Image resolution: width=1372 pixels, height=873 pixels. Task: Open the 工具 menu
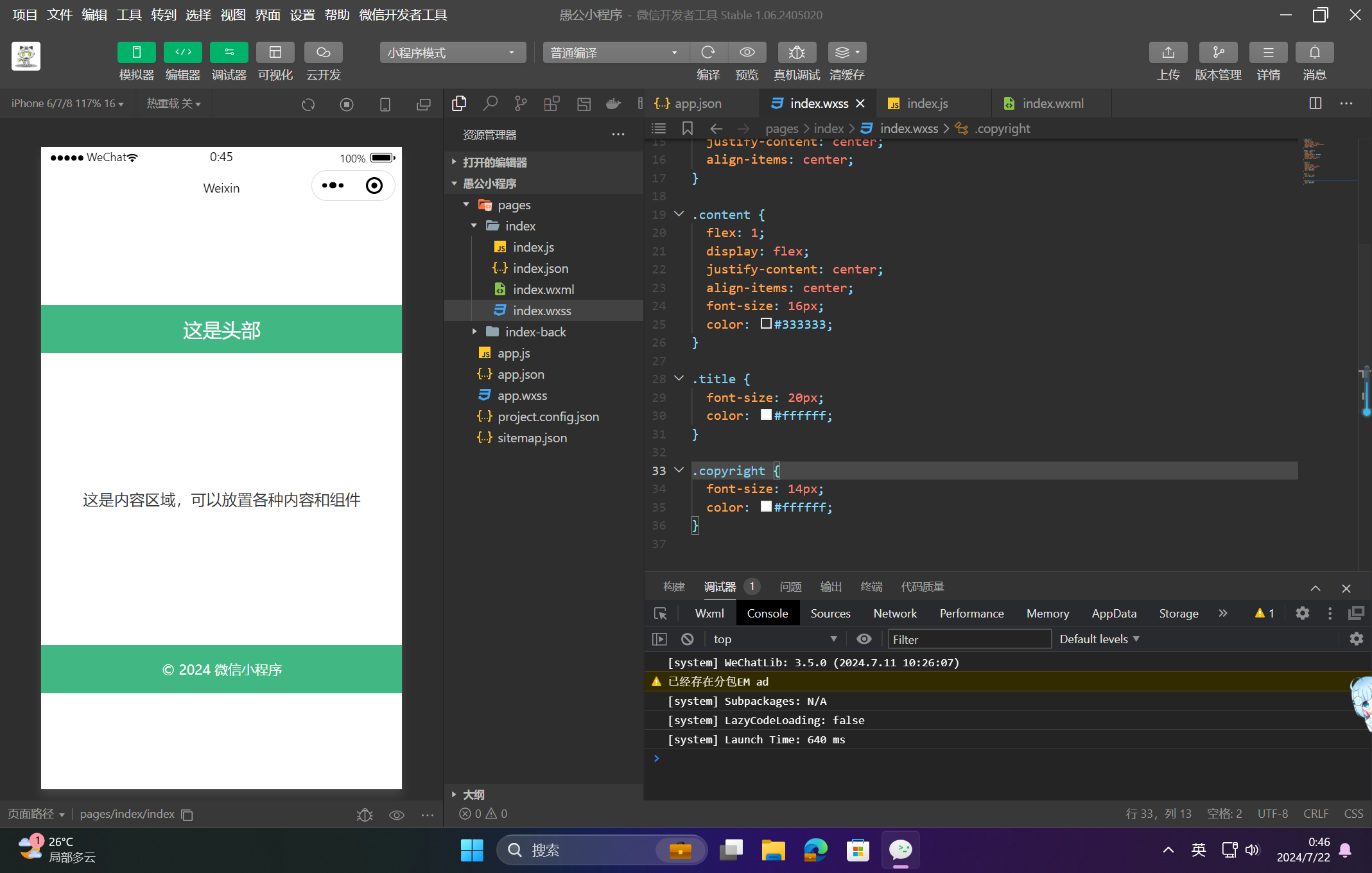tap(128, 15)
